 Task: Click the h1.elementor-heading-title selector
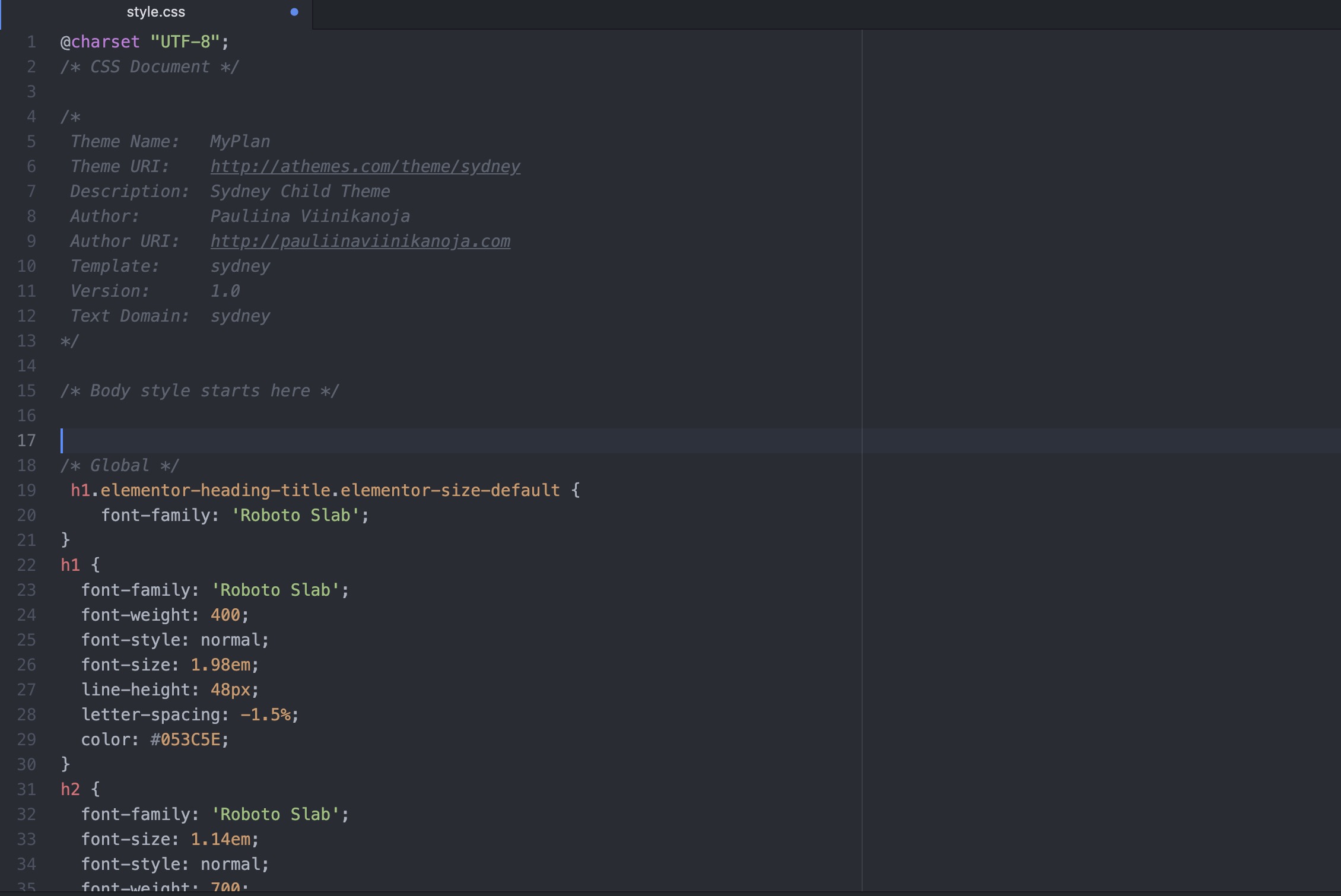[315, 491]
